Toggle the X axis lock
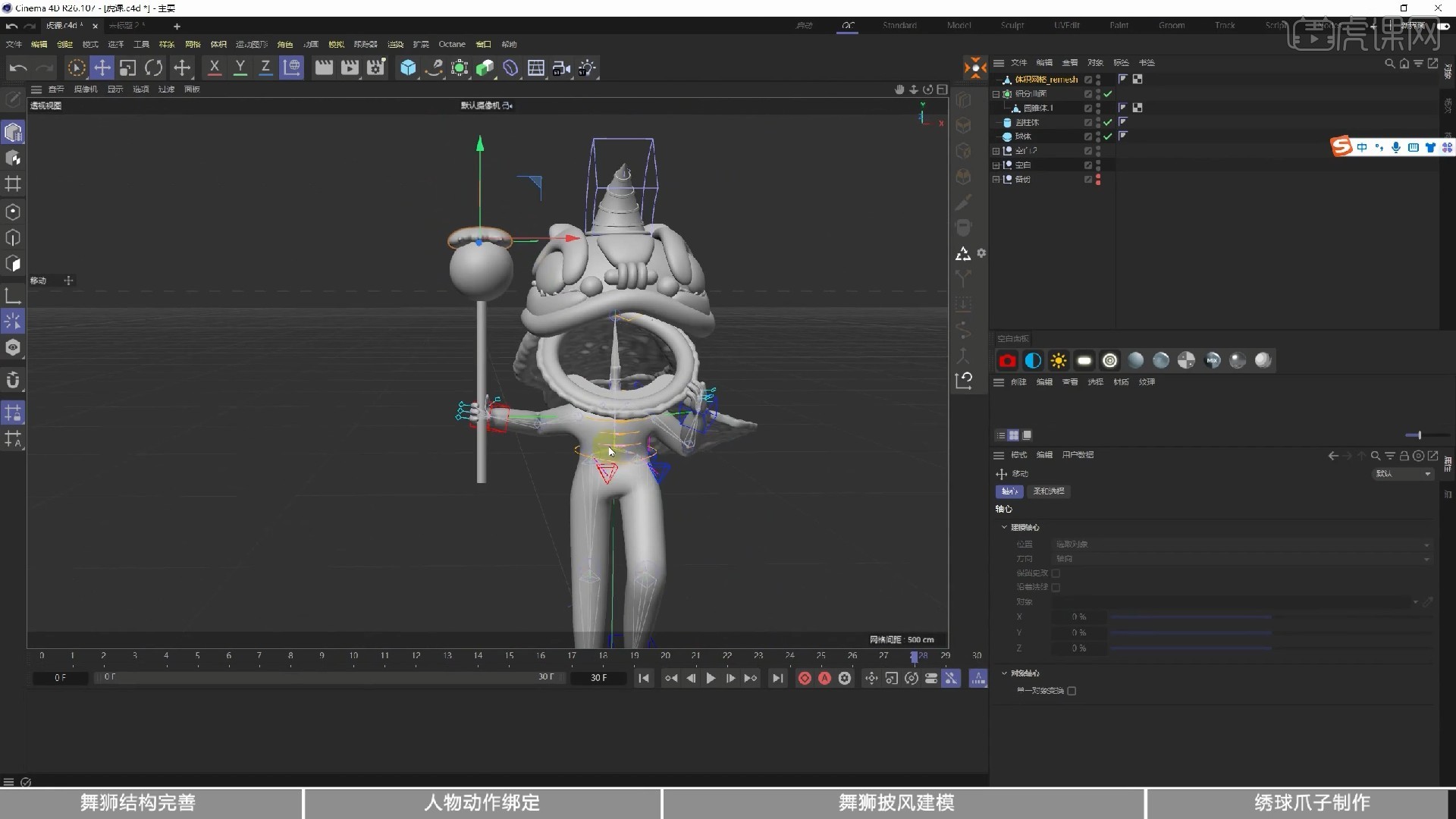Image resolution: width=1456 pixels, height=819 pixels. 215,67
